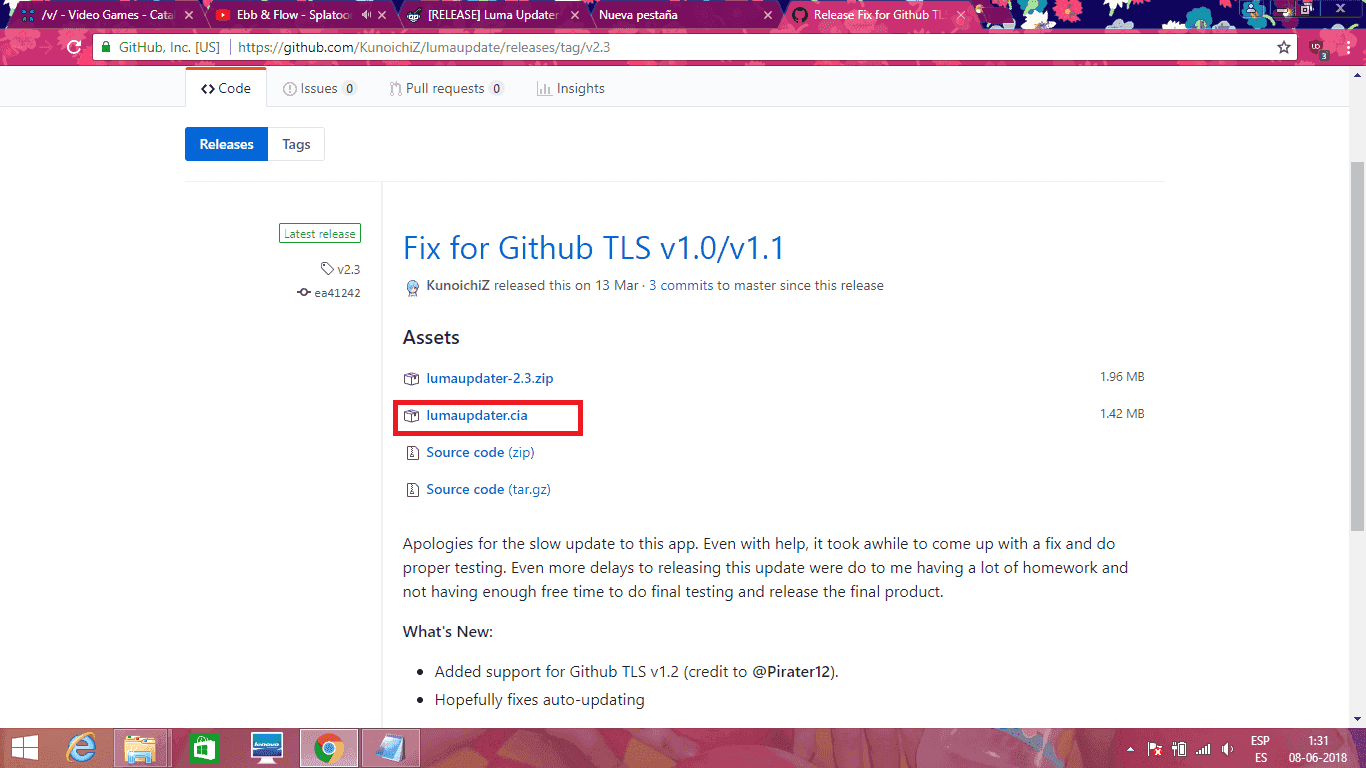The height and width of the screenshot is (768, 1366).
Task: Open the Lenovo taskbar app
Action: pos(267,747)
